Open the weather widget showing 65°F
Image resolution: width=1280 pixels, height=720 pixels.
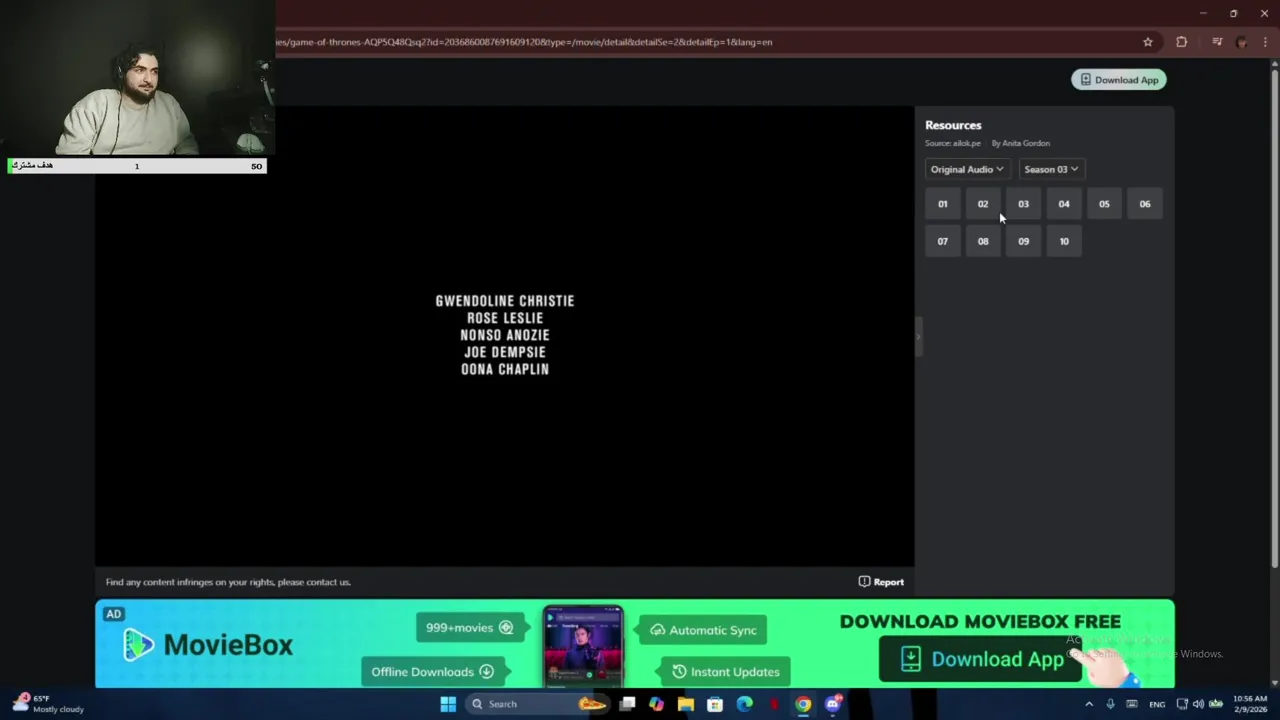coord(48,704)
